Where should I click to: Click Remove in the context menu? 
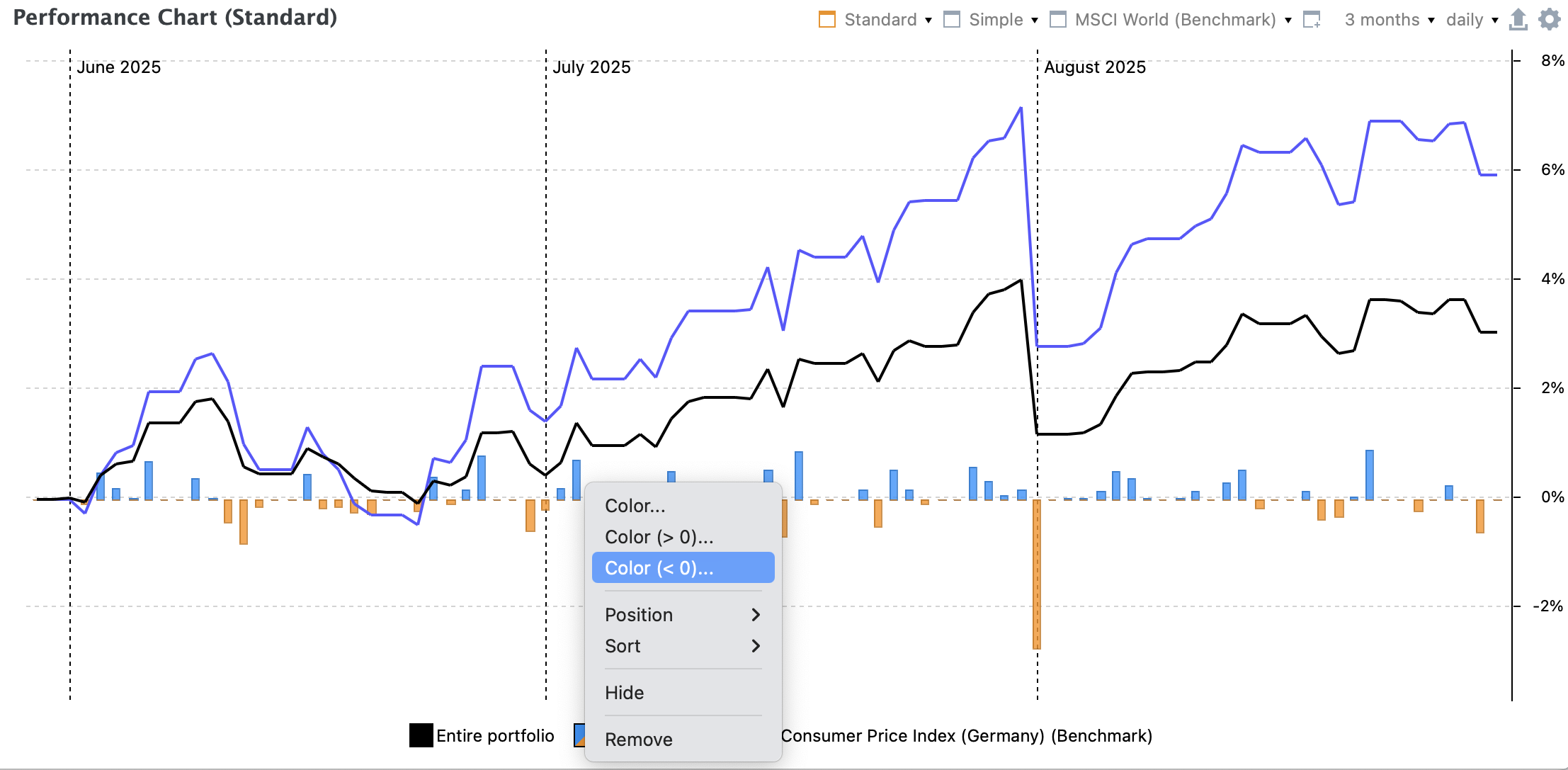(638, 740)
